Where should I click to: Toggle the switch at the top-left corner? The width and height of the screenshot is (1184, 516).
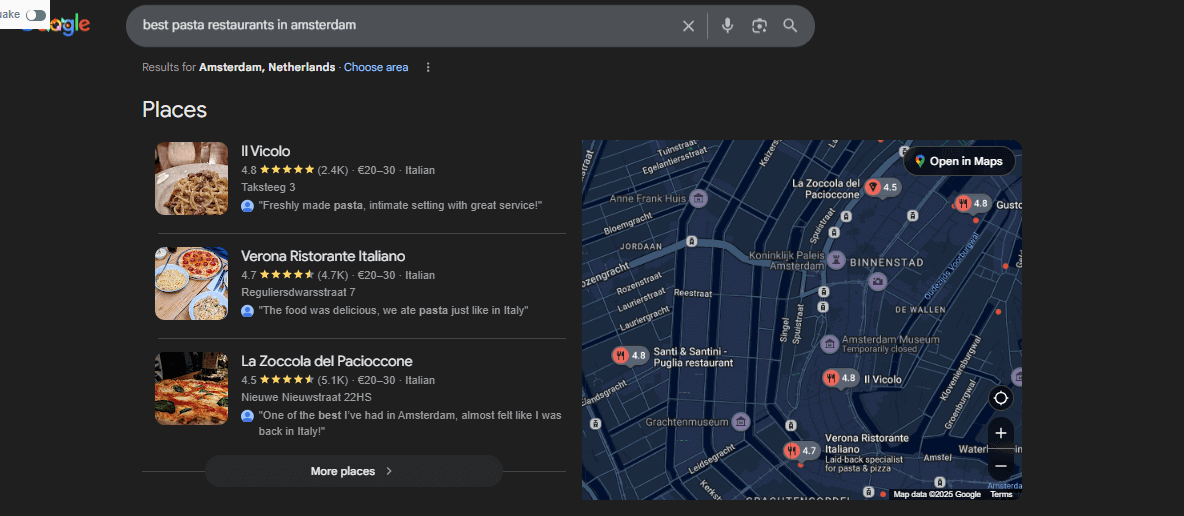point(35,15)
